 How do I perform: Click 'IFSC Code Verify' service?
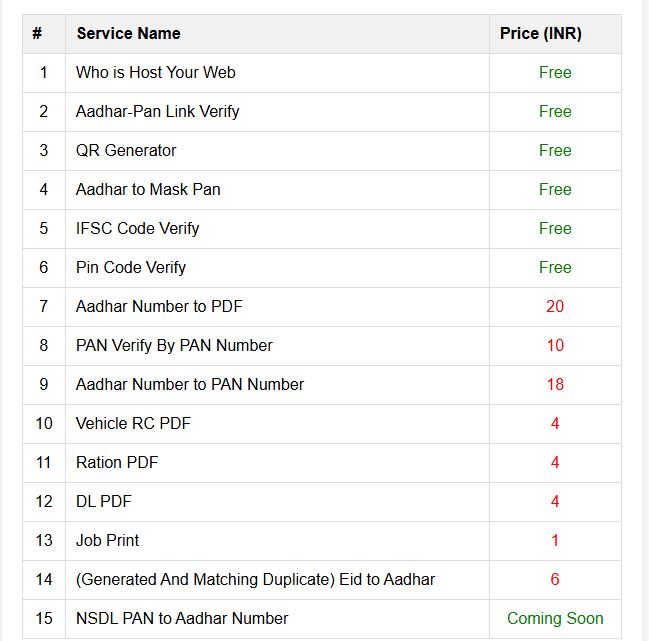(137, 228)
